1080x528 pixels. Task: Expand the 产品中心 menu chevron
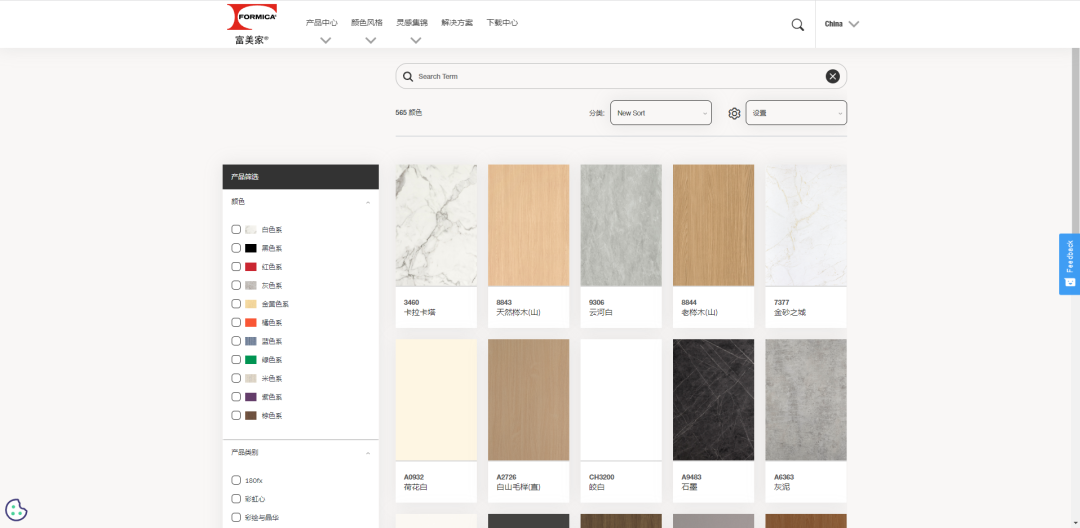pyautogui.click(x=326, y=41)
